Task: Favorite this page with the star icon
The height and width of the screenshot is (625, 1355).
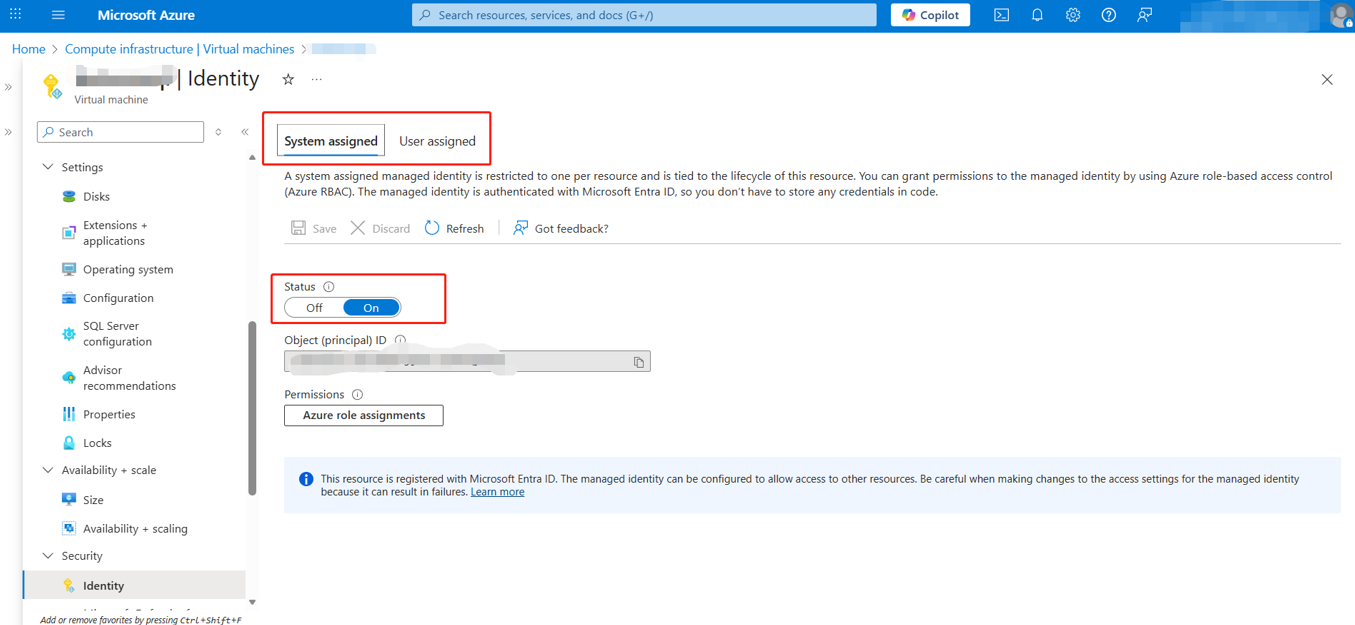Action: point(288,79)
